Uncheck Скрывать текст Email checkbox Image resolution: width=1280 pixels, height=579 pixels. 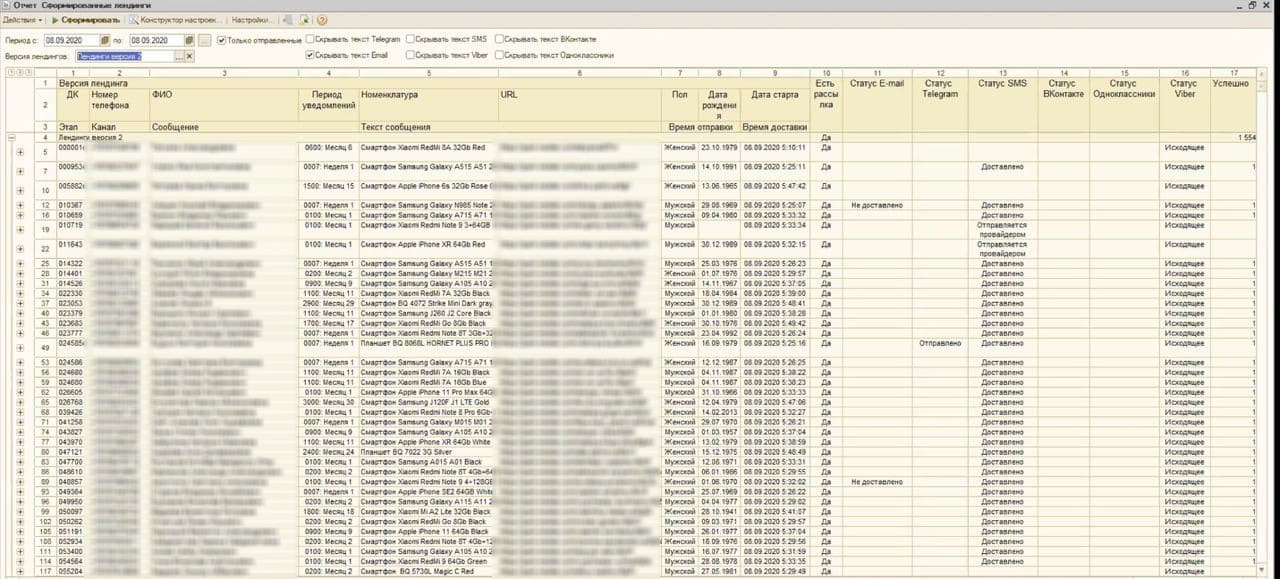(310, 56)
